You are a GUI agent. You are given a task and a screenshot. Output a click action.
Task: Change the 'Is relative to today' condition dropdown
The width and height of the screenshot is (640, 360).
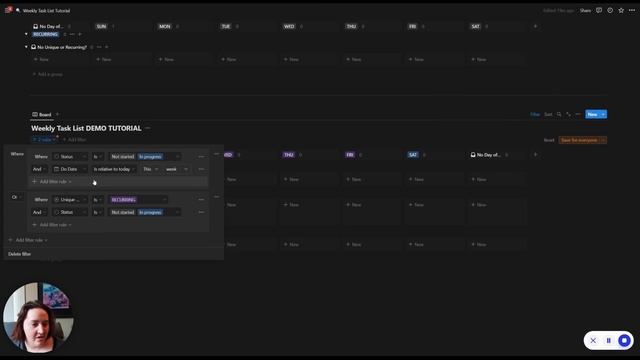click(x=114, y=169)
